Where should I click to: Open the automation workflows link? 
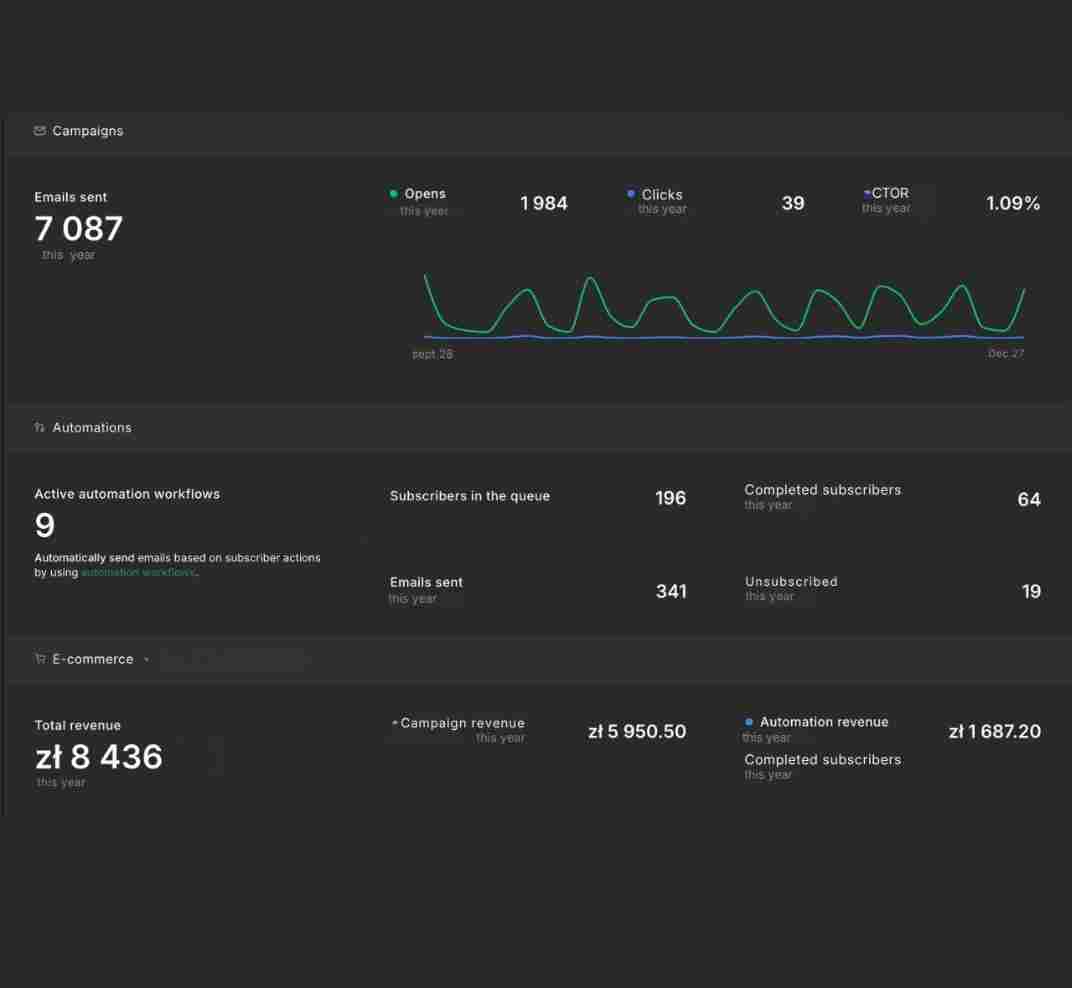point(138,572)
